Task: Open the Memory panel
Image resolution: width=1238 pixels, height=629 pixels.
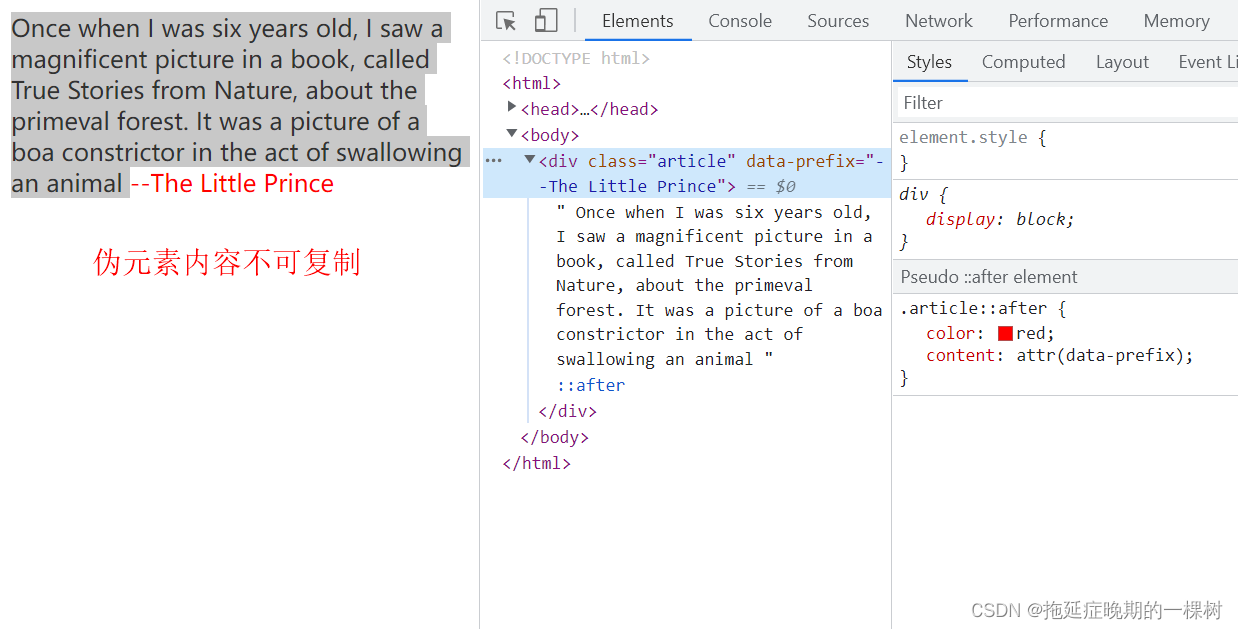Action: pos(1176,20)
